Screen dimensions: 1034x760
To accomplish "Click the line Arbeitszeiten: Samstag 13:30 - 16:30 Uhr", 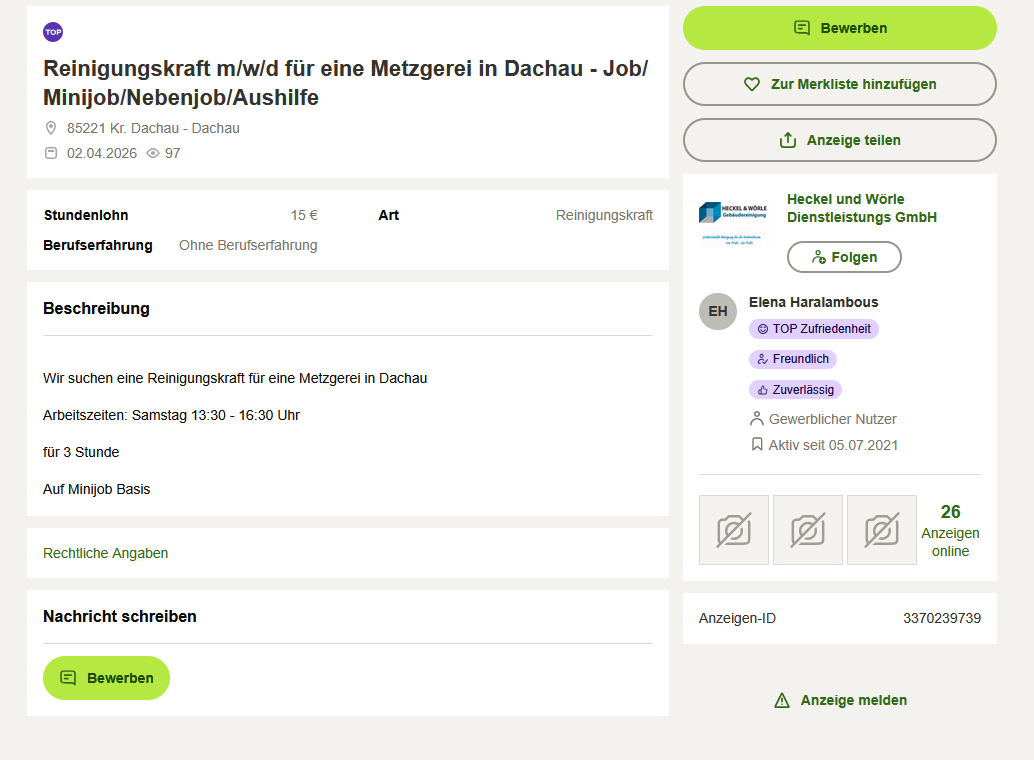I will point(171,416).
